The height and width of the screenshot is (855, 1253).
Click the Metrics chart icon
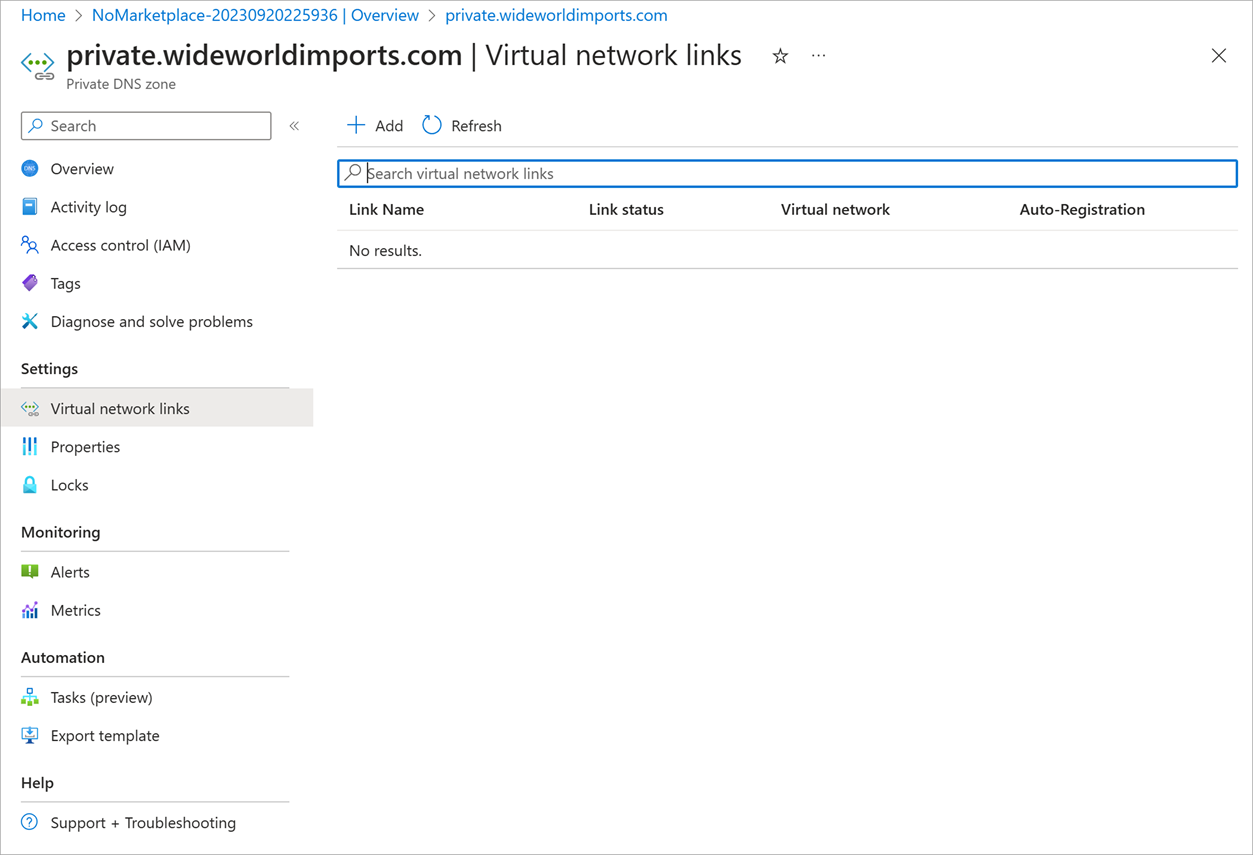[x=30, y=610]
